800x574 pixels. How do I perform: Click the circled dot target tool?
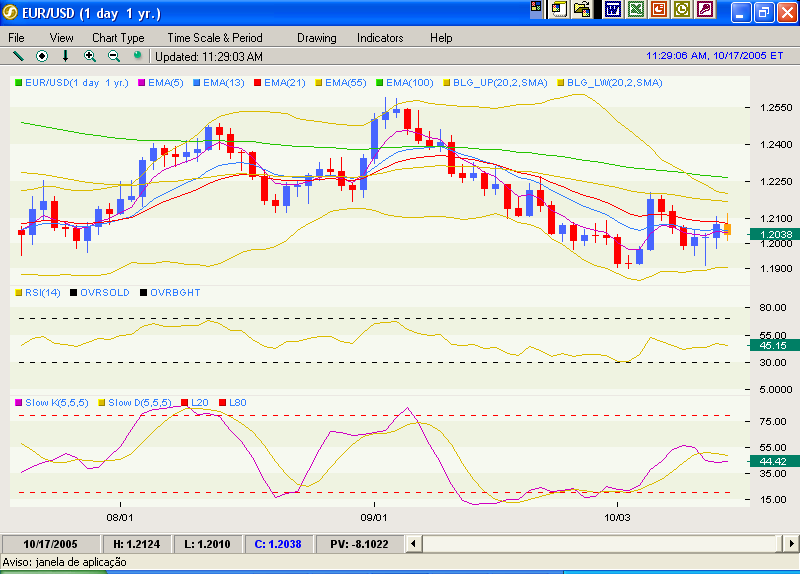pos(42,56)
